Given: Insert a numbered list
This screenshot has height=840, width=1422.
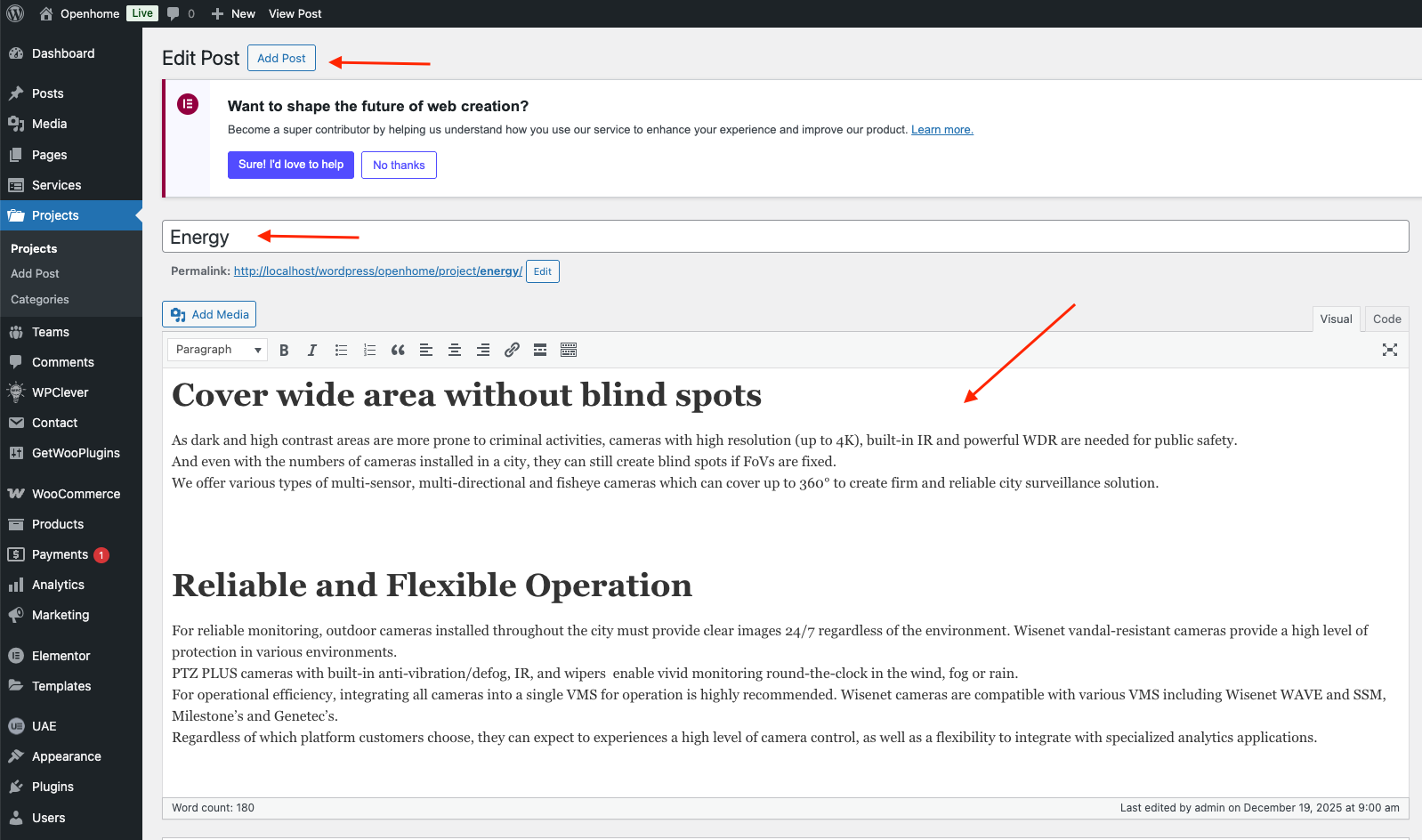Looking at the screenshot, I should (369, 351).
